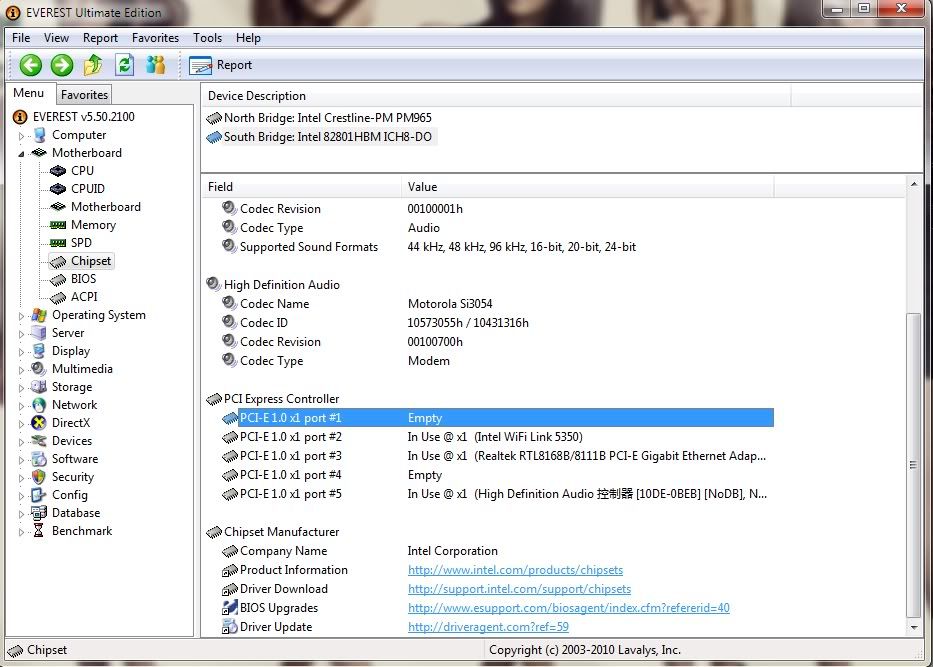Screen dimensions: 933x667
Task: Click the Field column header
Action: 302,187
